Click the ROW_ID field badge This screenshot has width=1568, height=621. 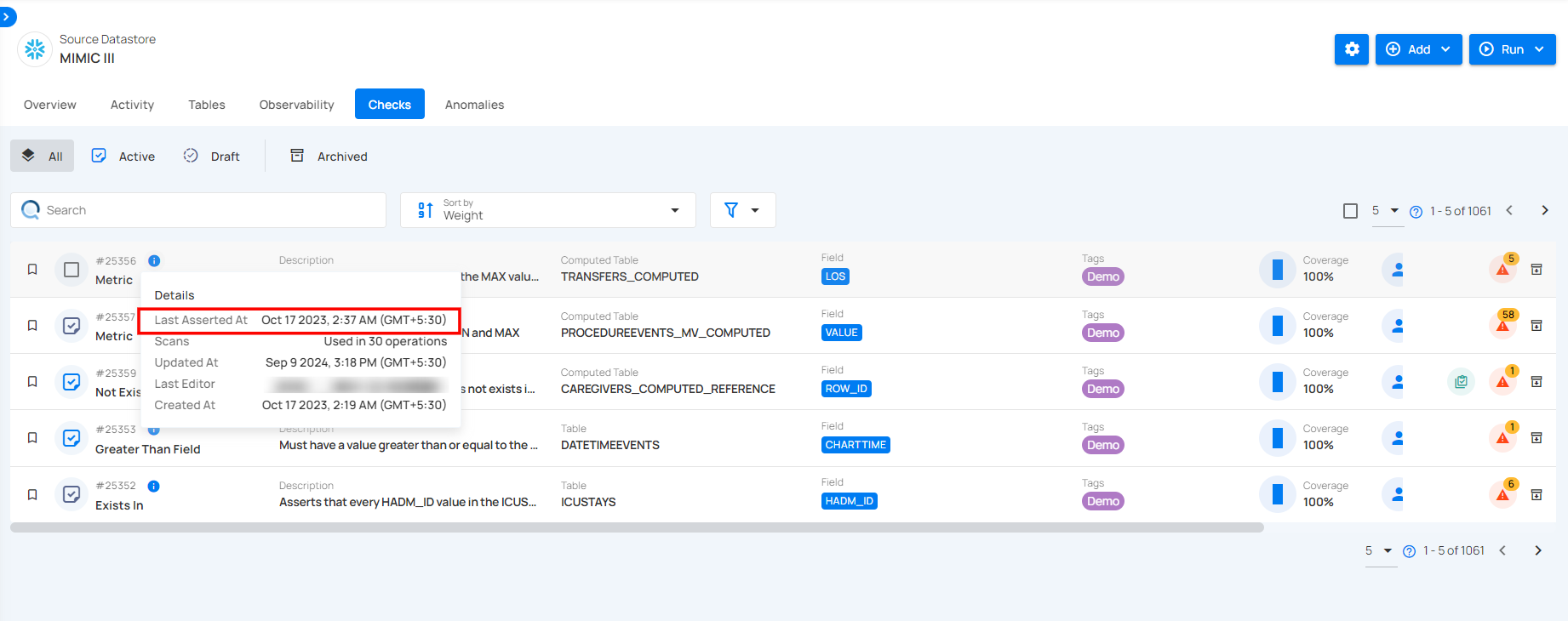[x=846, y=389]
